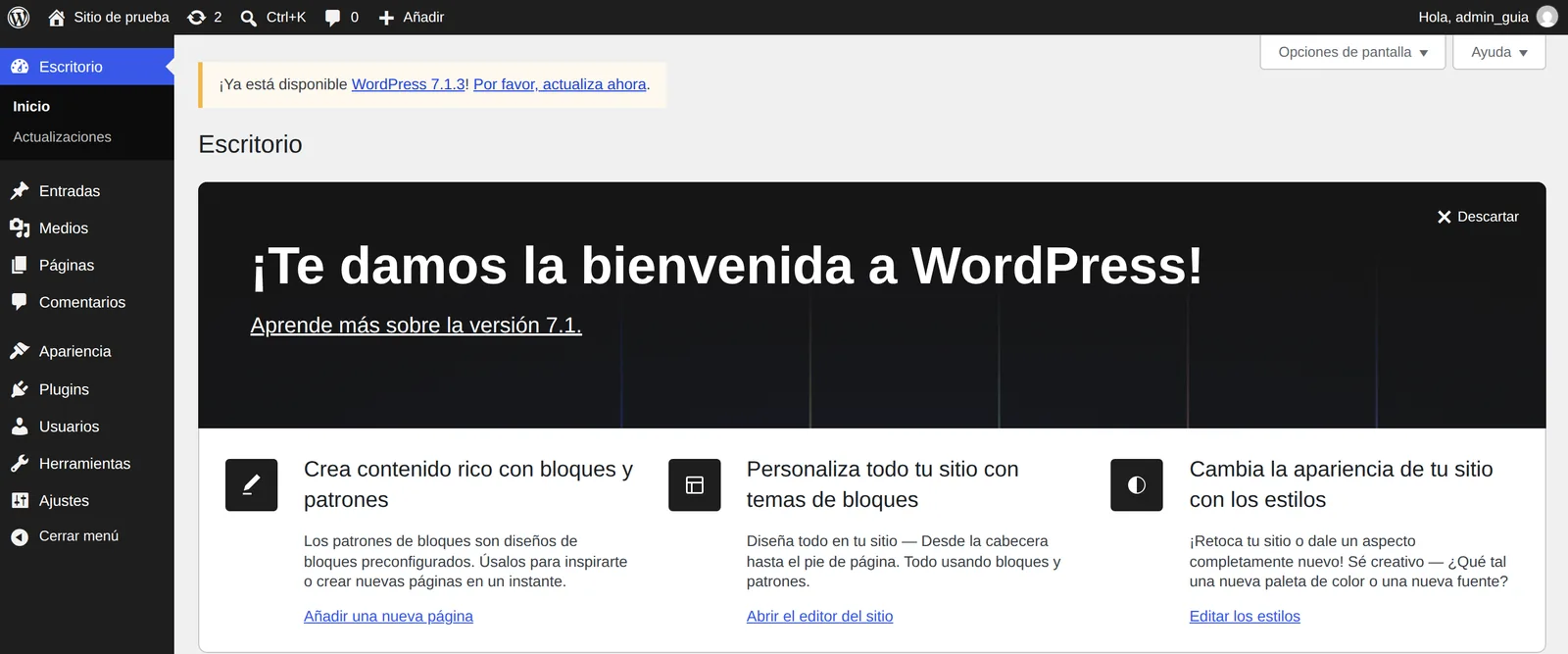Open Aprende más sobre la versión 7.1
Screen dimensions: 1568x654
click(416, 325)
